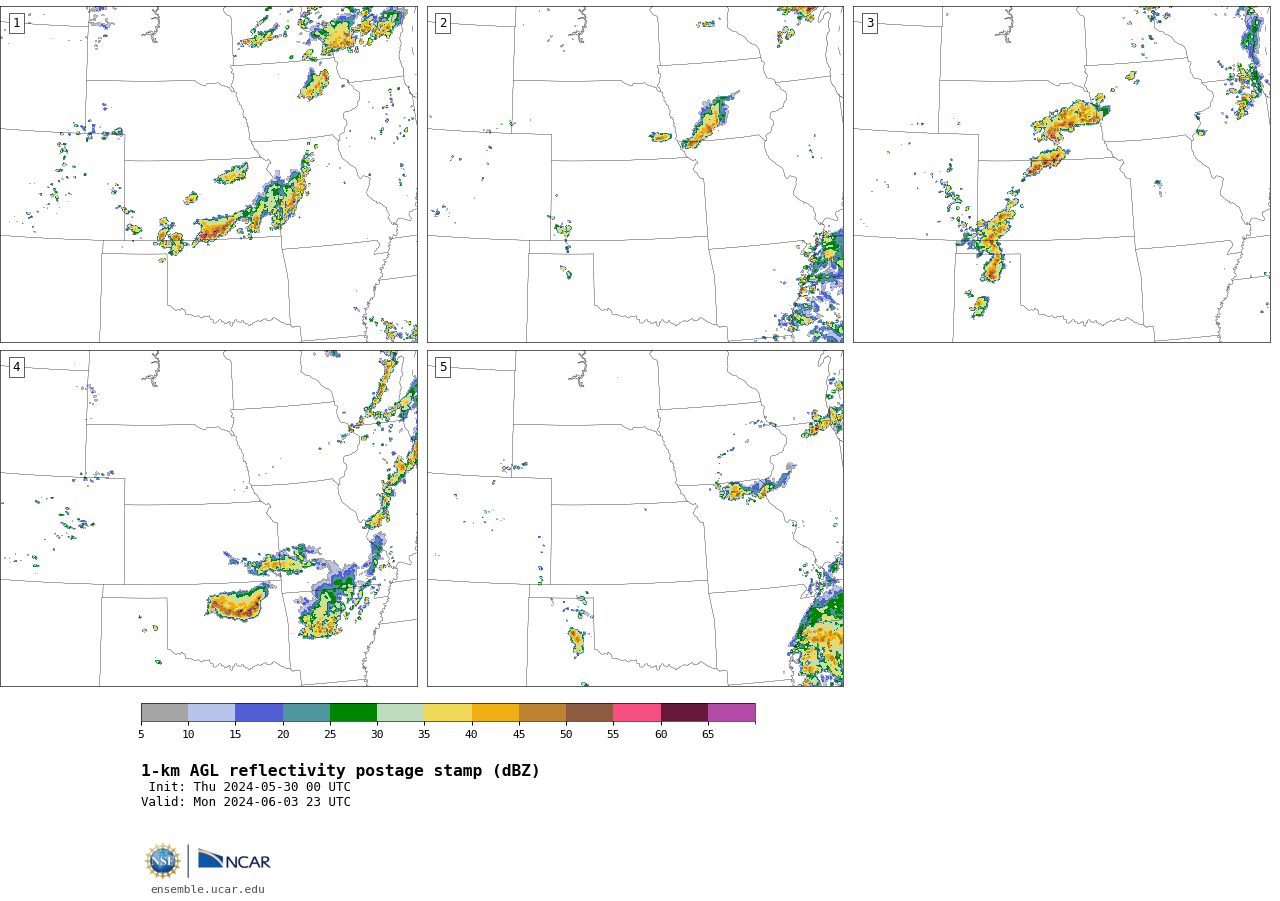Click the maroon 60-65 dBZ swatch
1280x901 pixels.
coord(684,713)
